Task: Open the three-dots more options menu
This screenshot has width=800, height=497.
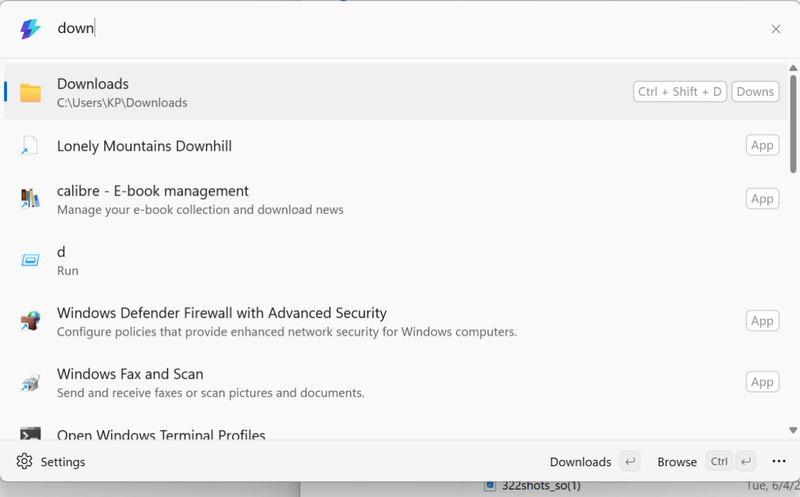Action: tap(779, 462)
